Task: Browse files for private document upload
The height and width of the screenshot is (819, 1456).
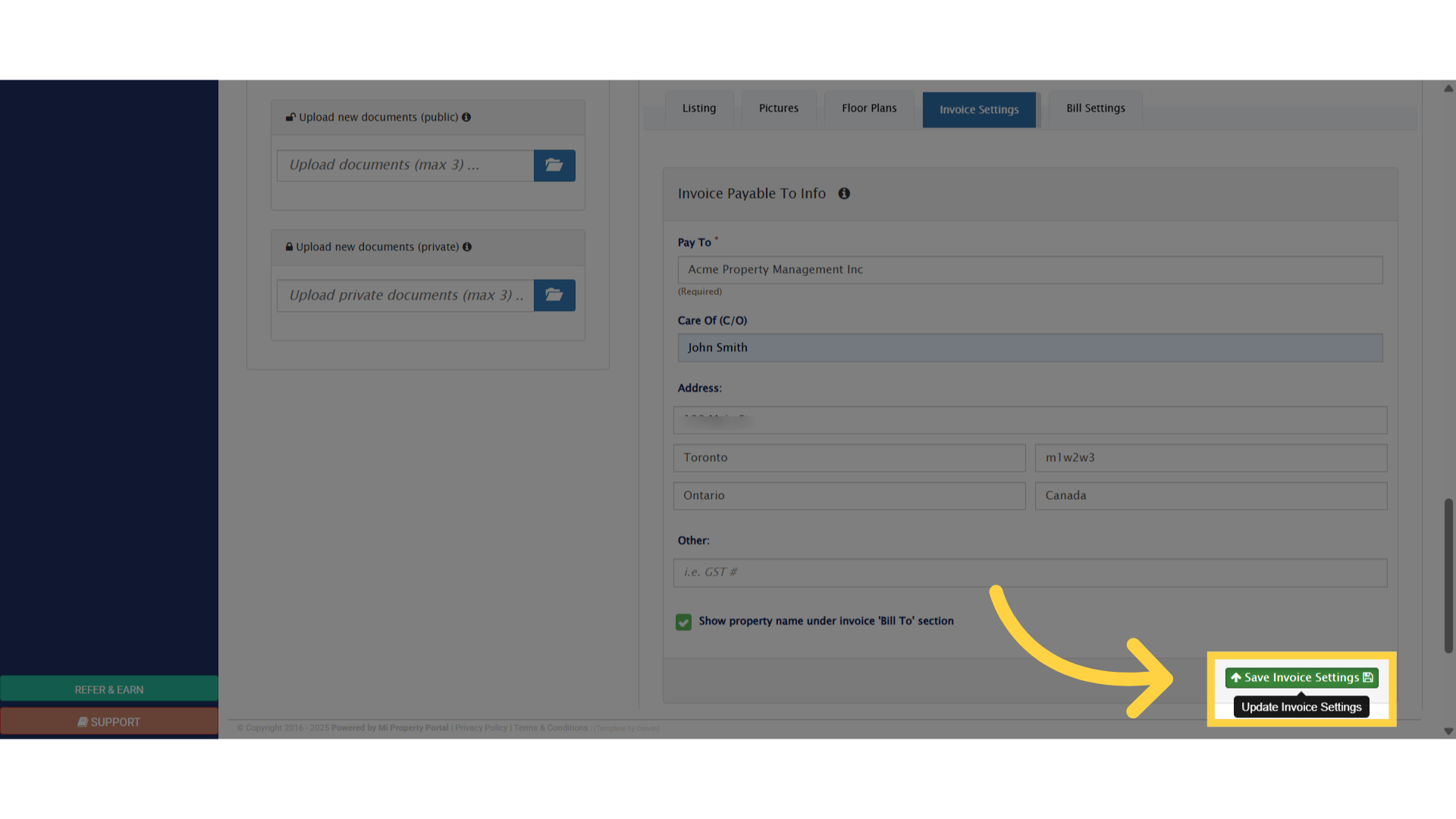Action: point(554,295)
